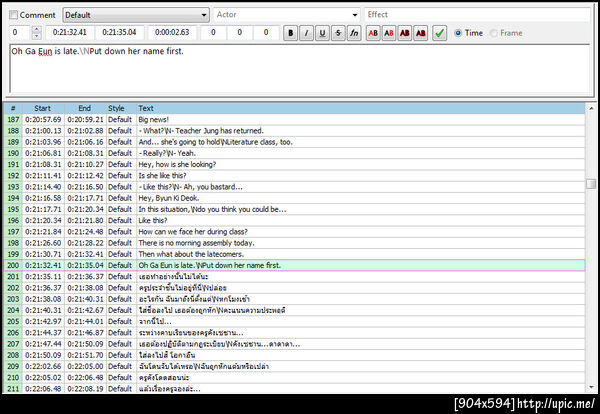Set outline color AB button
Screen dimensions: 600x414
(x=405, y=33)
